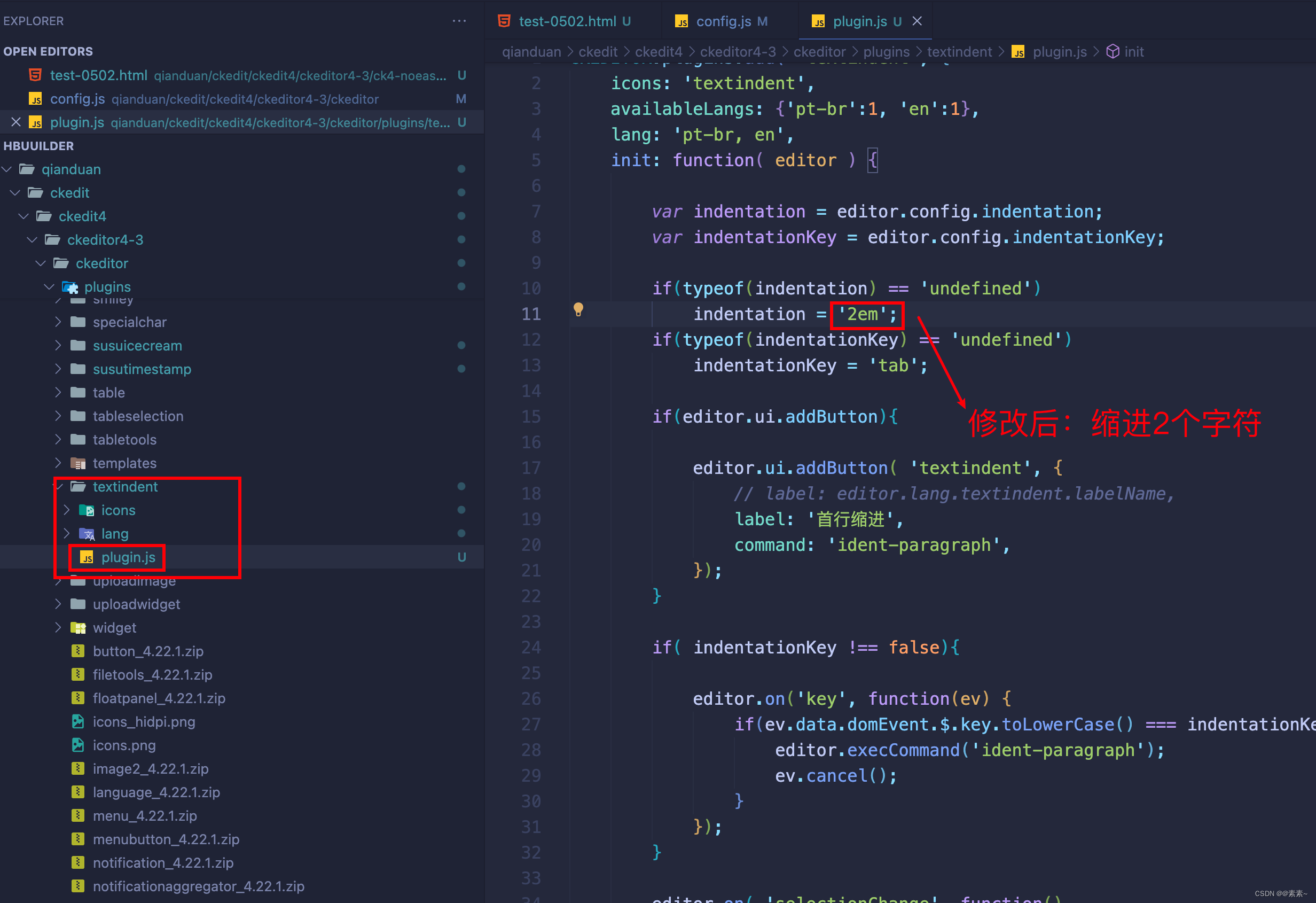Image resolution: width=1316 pixels, height=903 pixels.
Task: Click HTML5 icon of test-0502.html entry
Action: [35, 75]
